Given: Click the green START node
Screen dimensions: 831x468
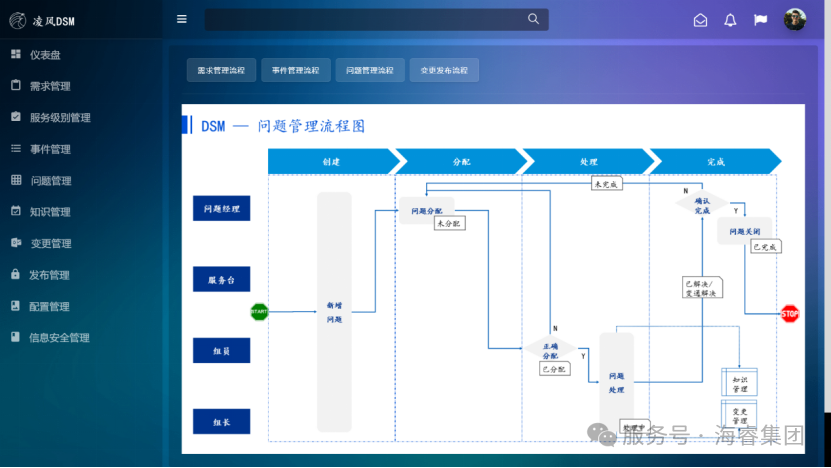Looking at the screenshot, I should coord(259,312).
